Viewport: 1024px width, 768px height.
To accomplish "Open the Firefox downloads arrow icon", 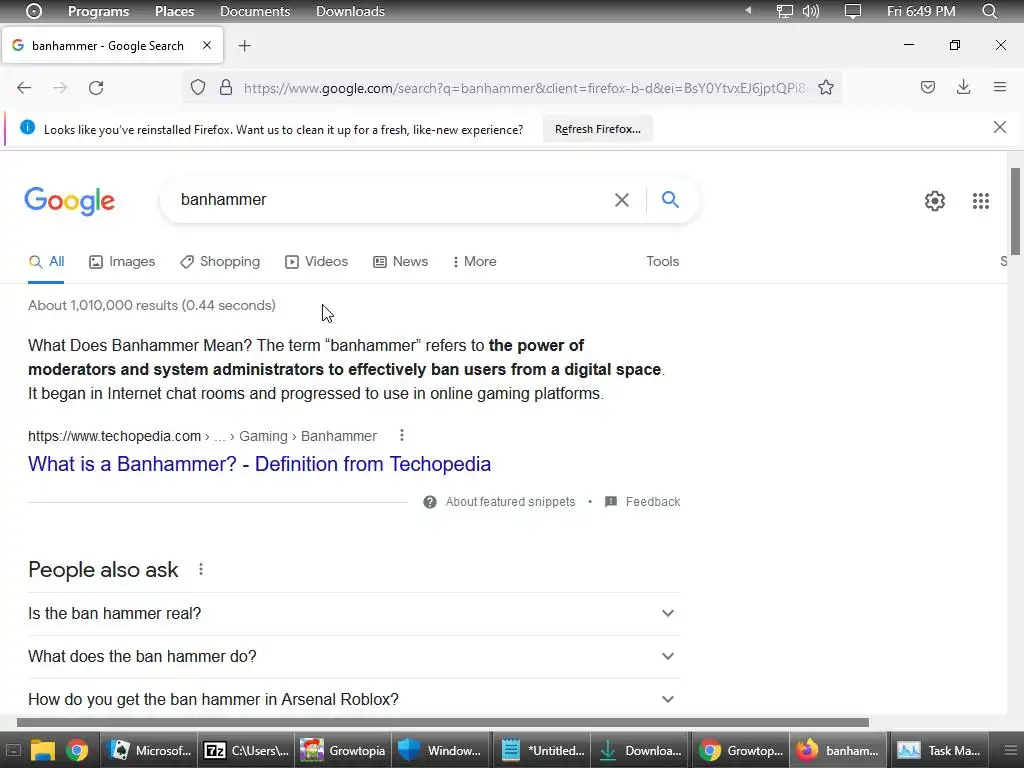I will 963,87.
